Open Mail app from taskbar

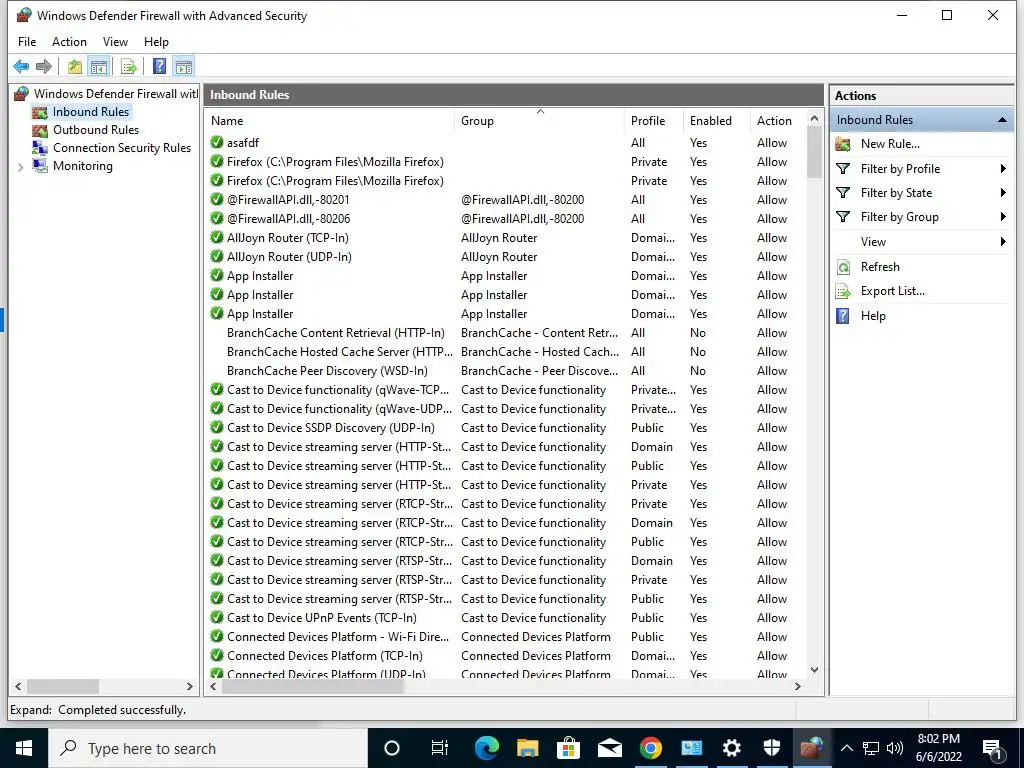(x=609, y=748)
